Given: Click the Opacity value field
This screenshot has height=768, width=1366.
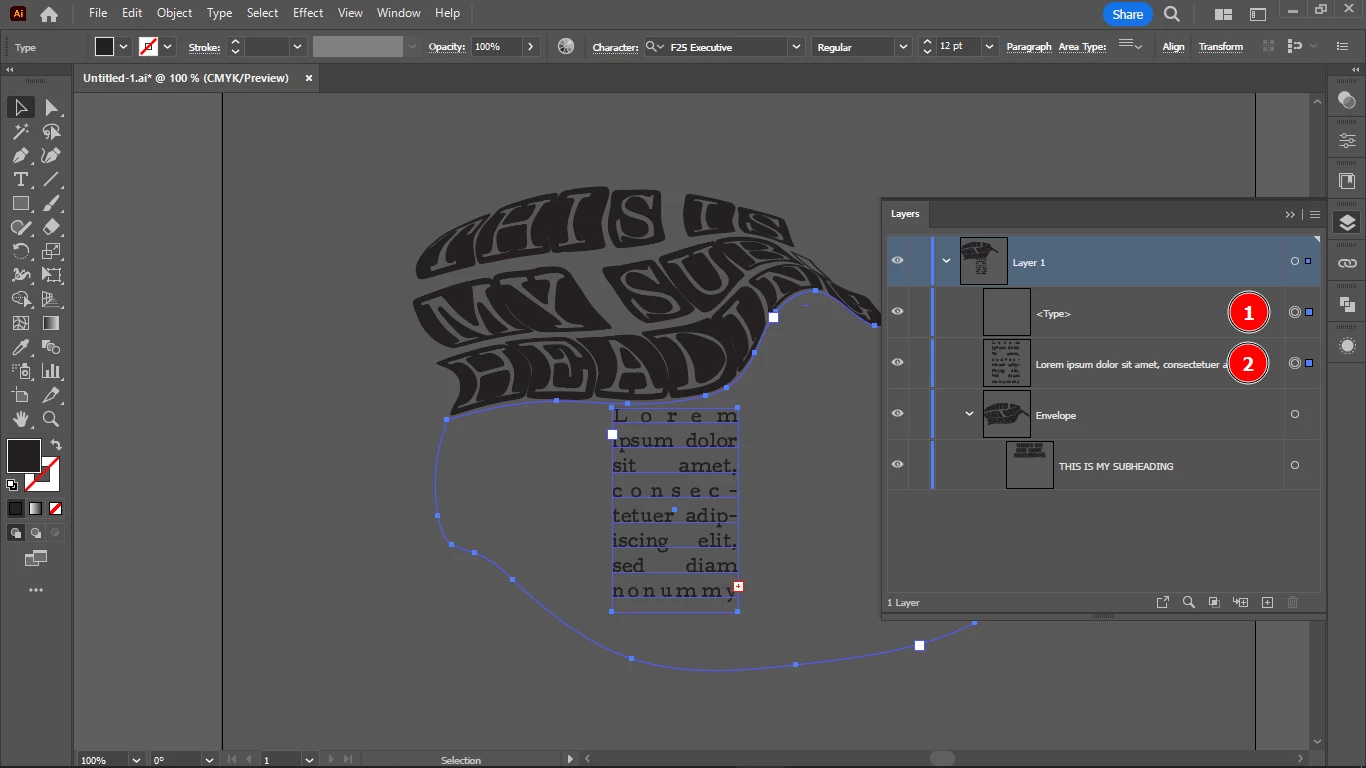Looking at the screenshot, I should [495, 47].
